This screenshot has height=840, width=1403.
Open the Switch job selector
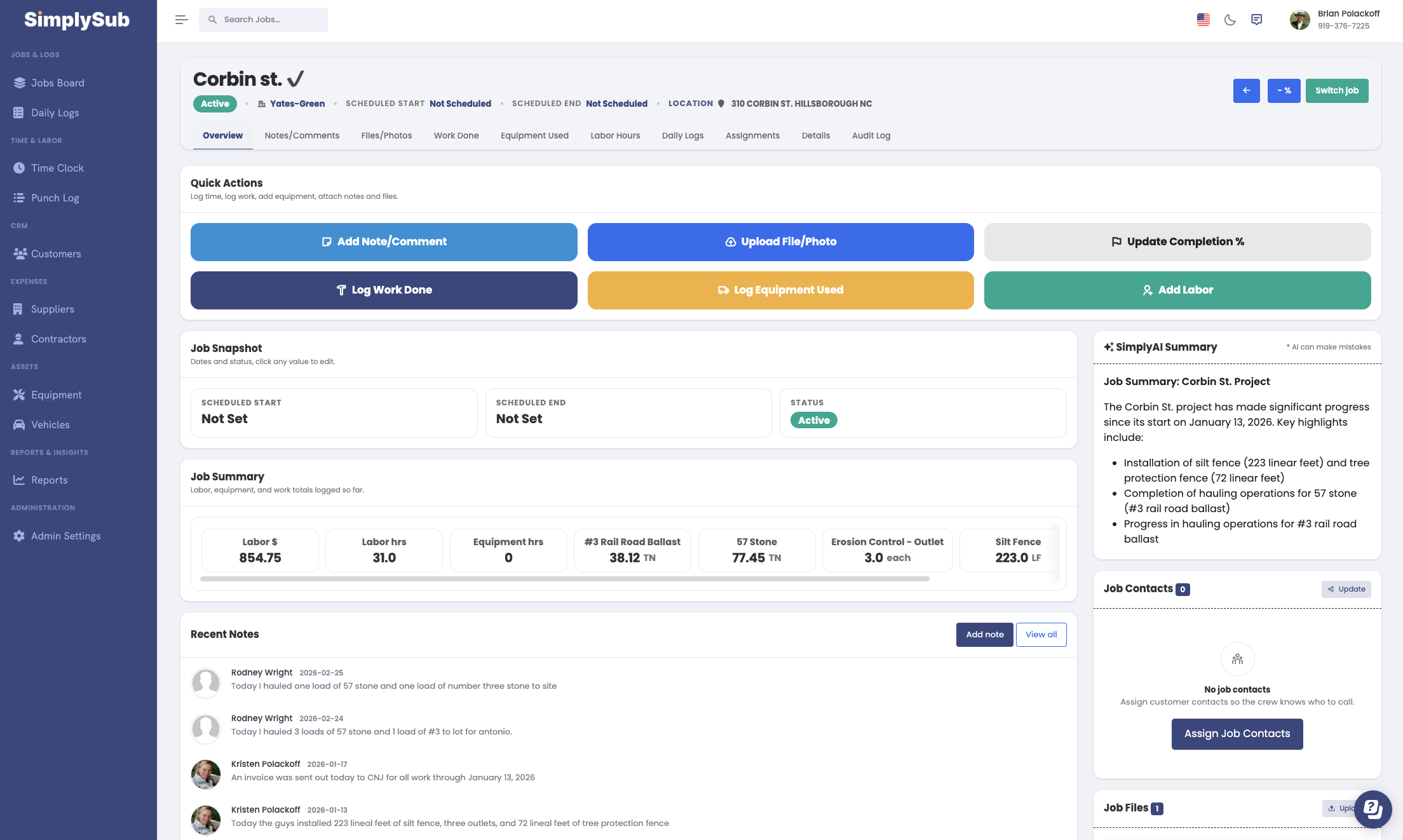(1336, 91)
